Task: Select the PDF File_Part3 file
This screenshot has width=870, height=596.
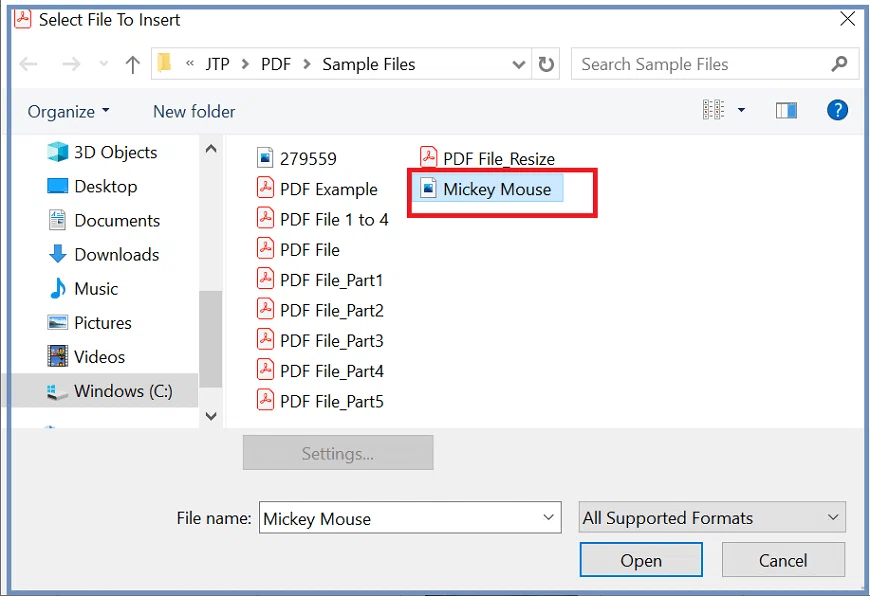Action: click(x=320, y=341)
